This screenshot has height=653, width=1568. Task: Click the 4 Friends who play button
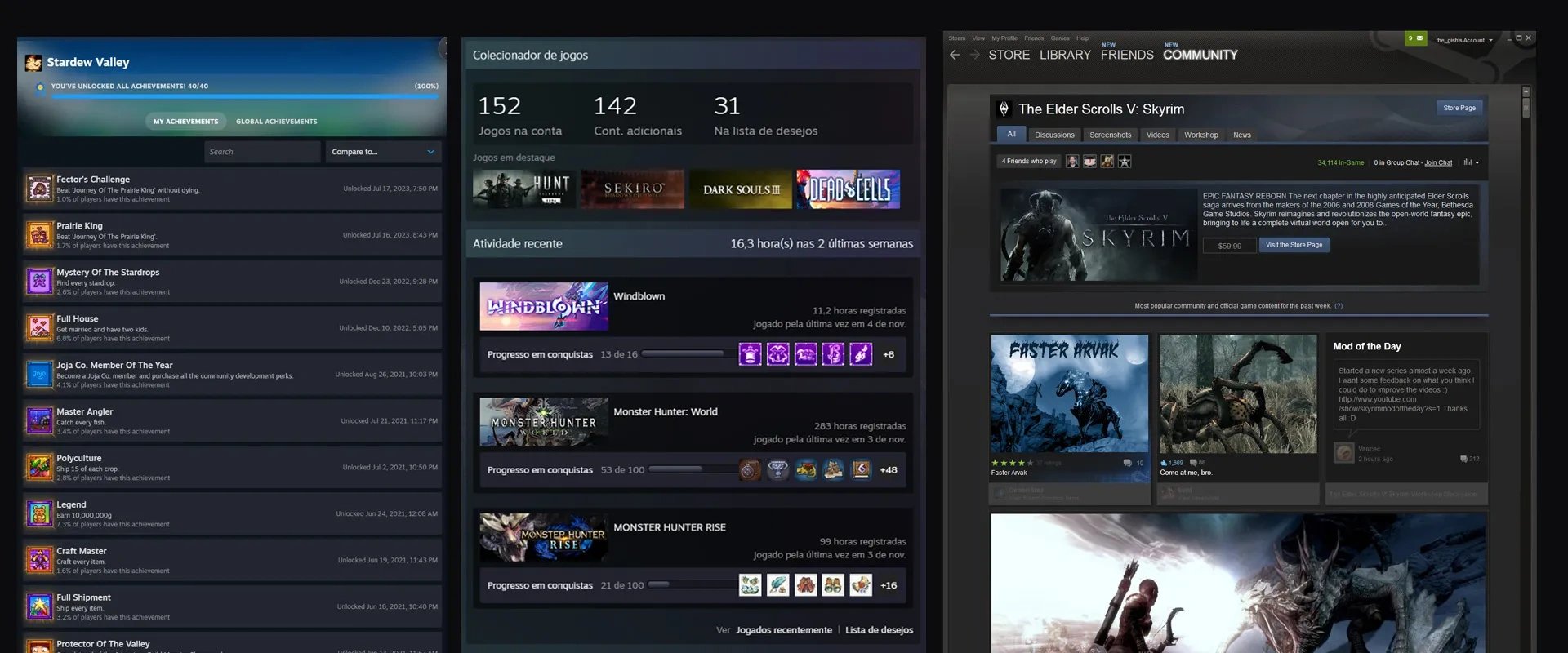(1028, 162)
